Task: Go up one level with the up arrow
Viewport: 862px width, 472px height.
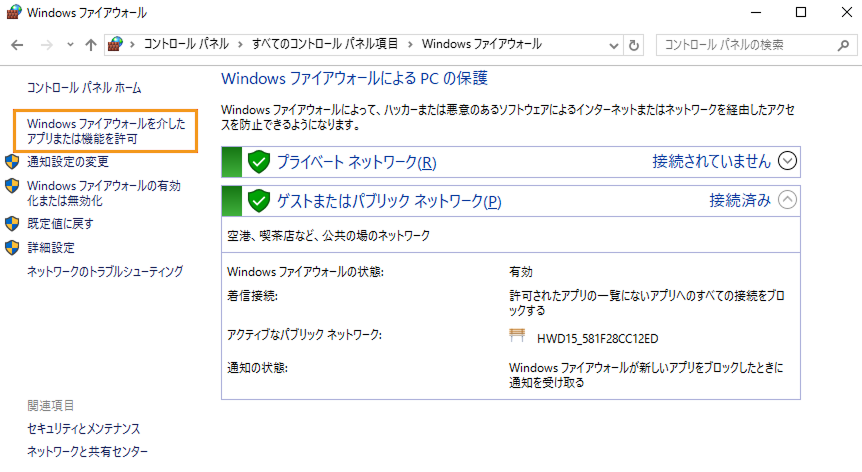Action: 91,45
